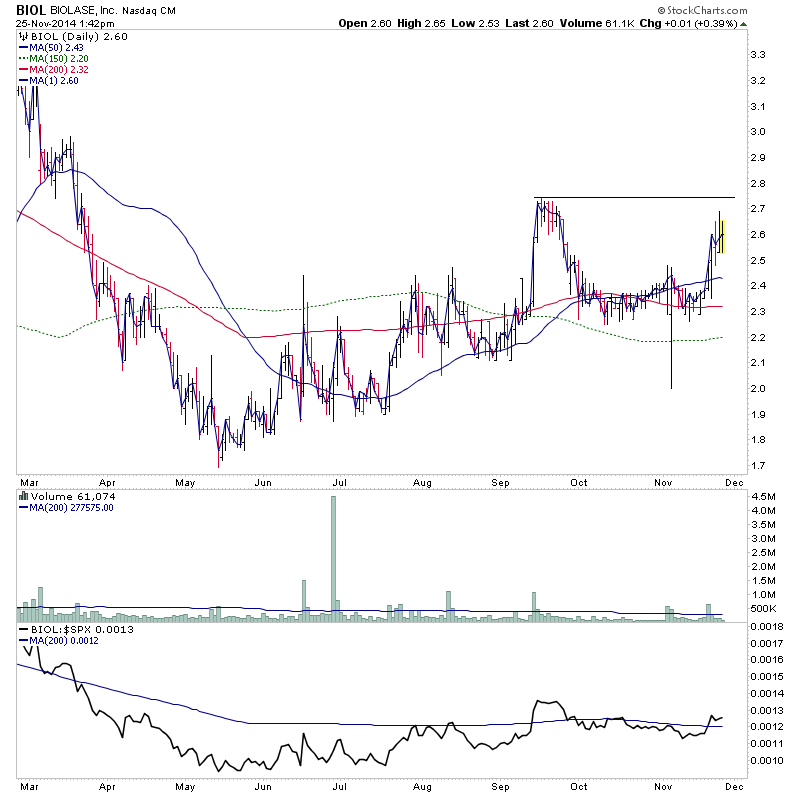Click the "Volume 61,074" panel label
The height and width of the screenshot is (795, 800).
[73, 496]
